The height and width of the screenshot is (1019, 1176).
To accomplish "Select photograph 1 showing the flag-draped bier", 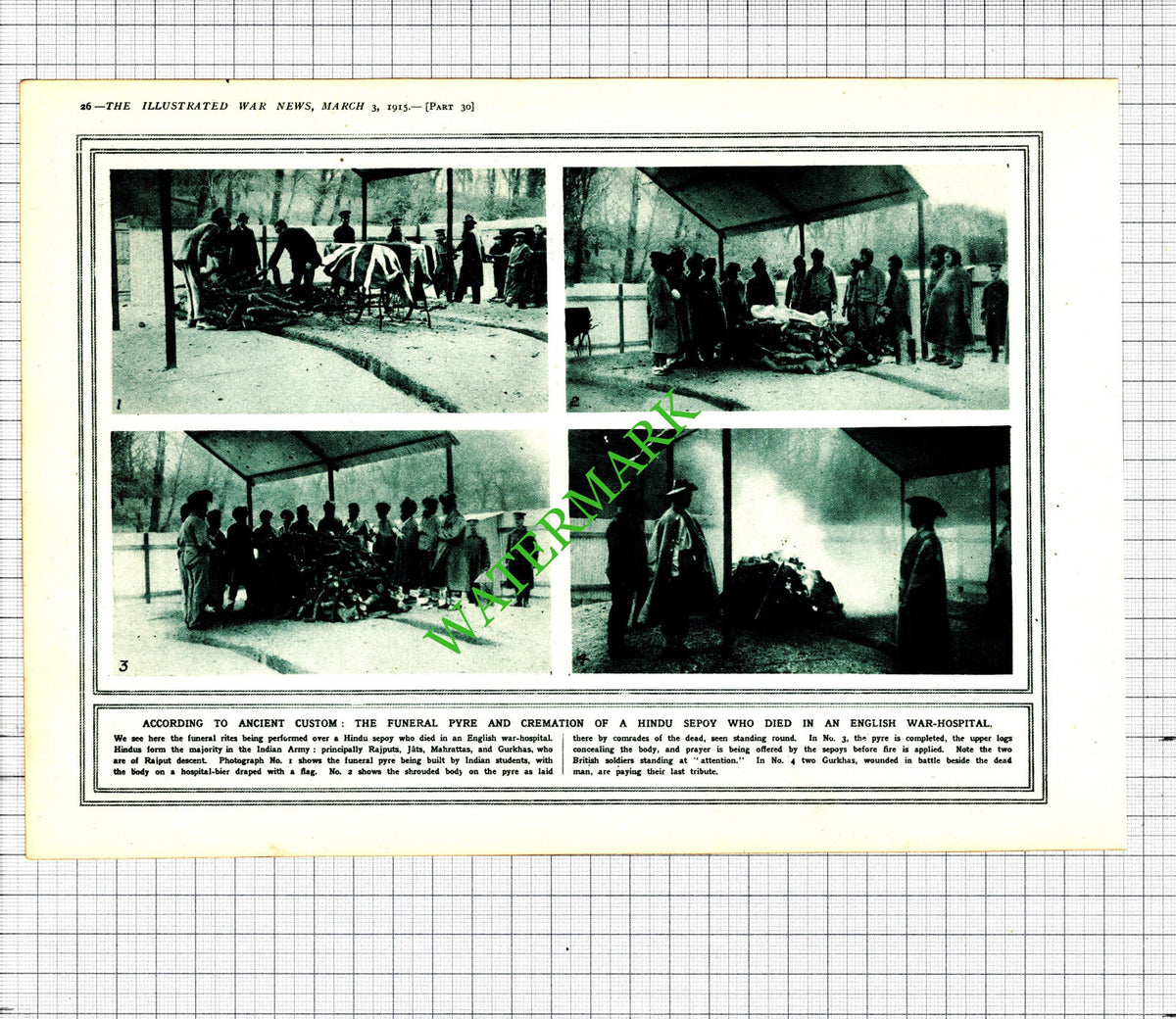I will (x=328, y=291).
